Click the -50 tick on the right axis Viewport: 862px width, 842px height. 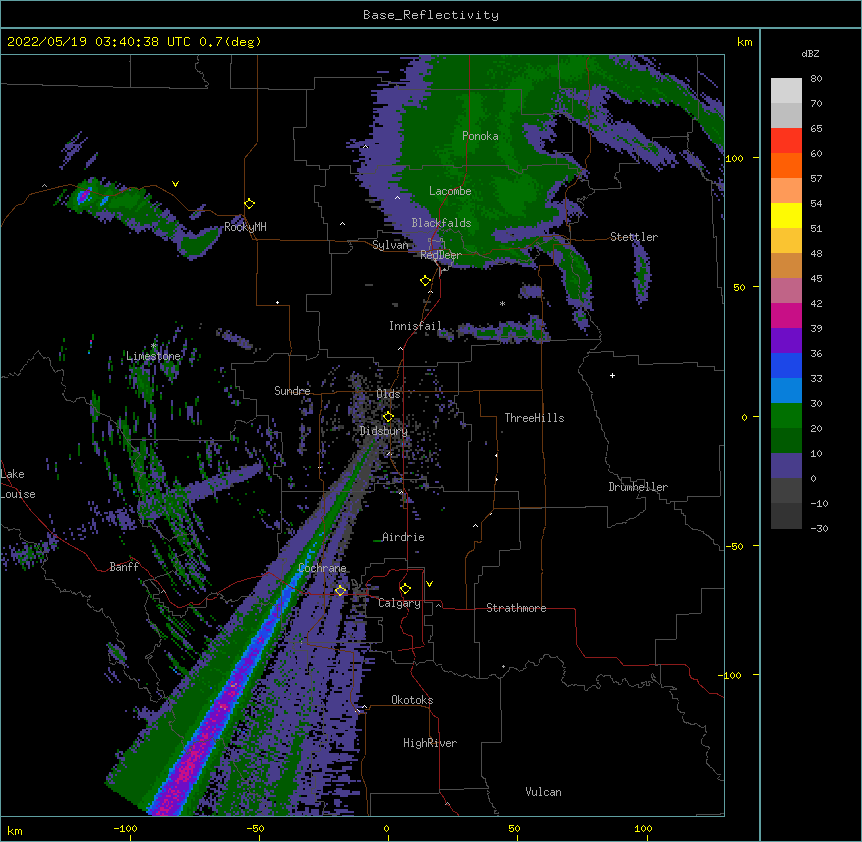(x=735, y=546)
